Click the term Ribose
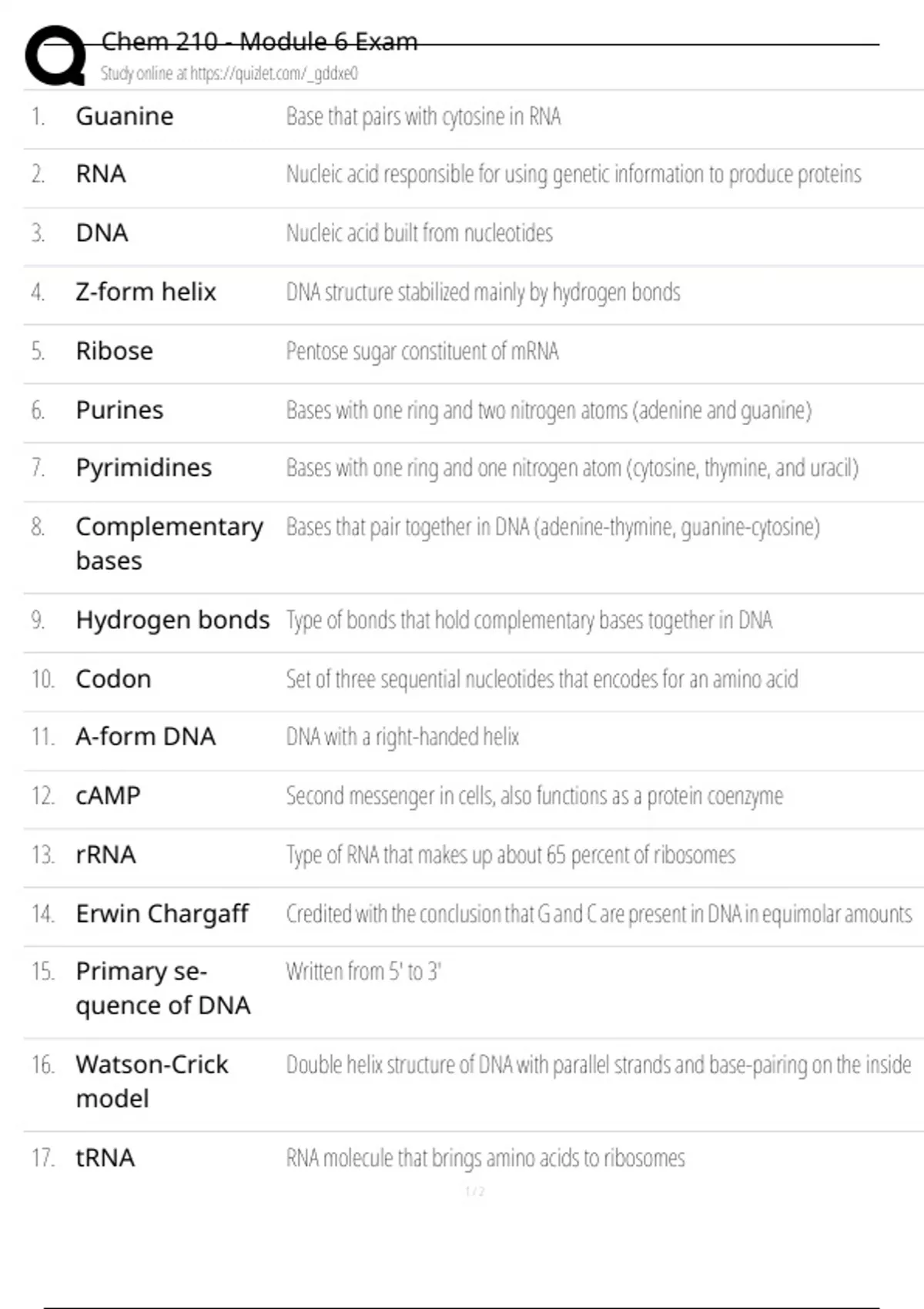This screenshot has height=1309, width=924. 114,351
